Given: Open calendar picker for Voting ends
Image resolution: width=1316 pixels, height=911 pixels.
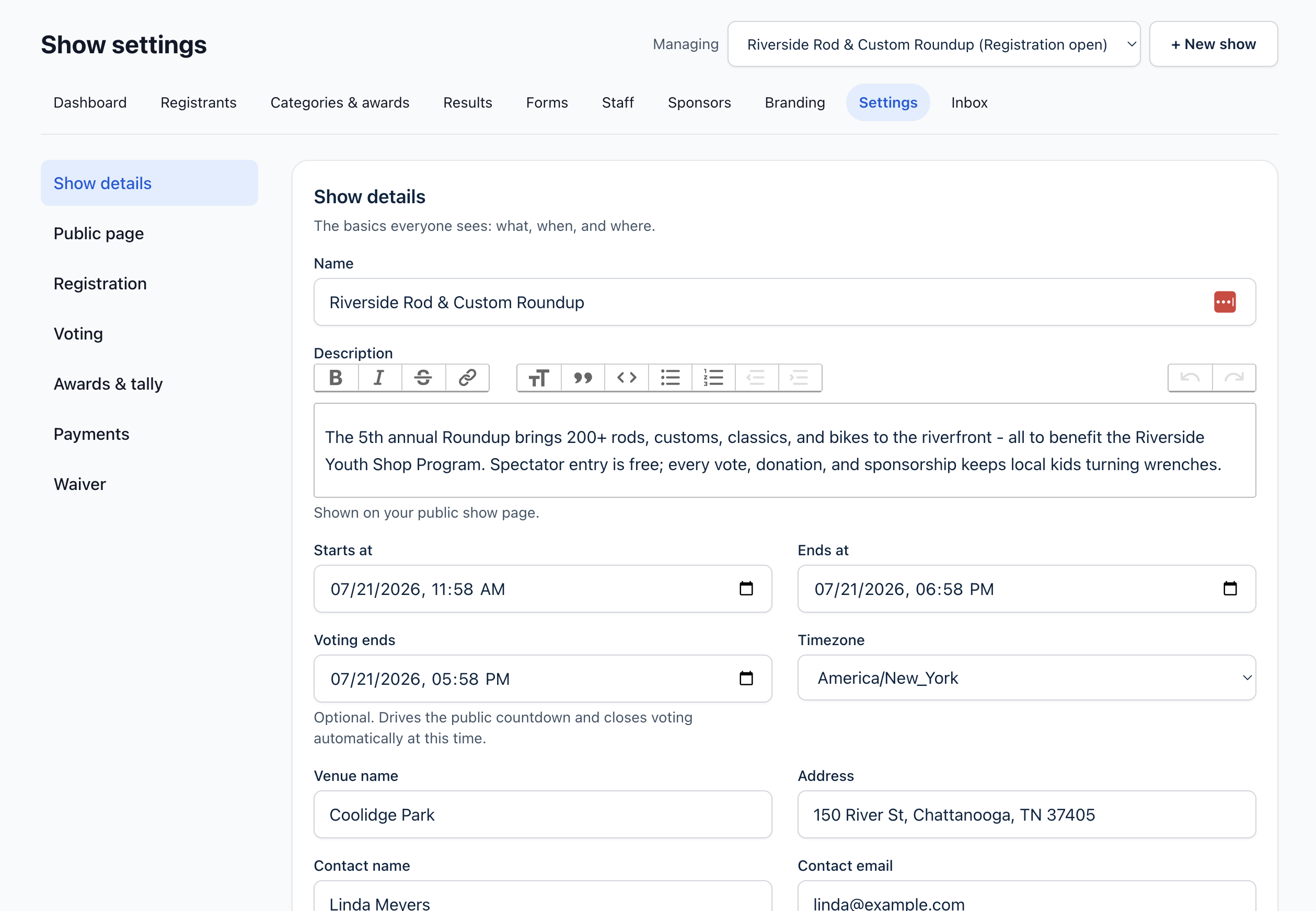Looking at the screenshot, I should [x=746, y=678].
